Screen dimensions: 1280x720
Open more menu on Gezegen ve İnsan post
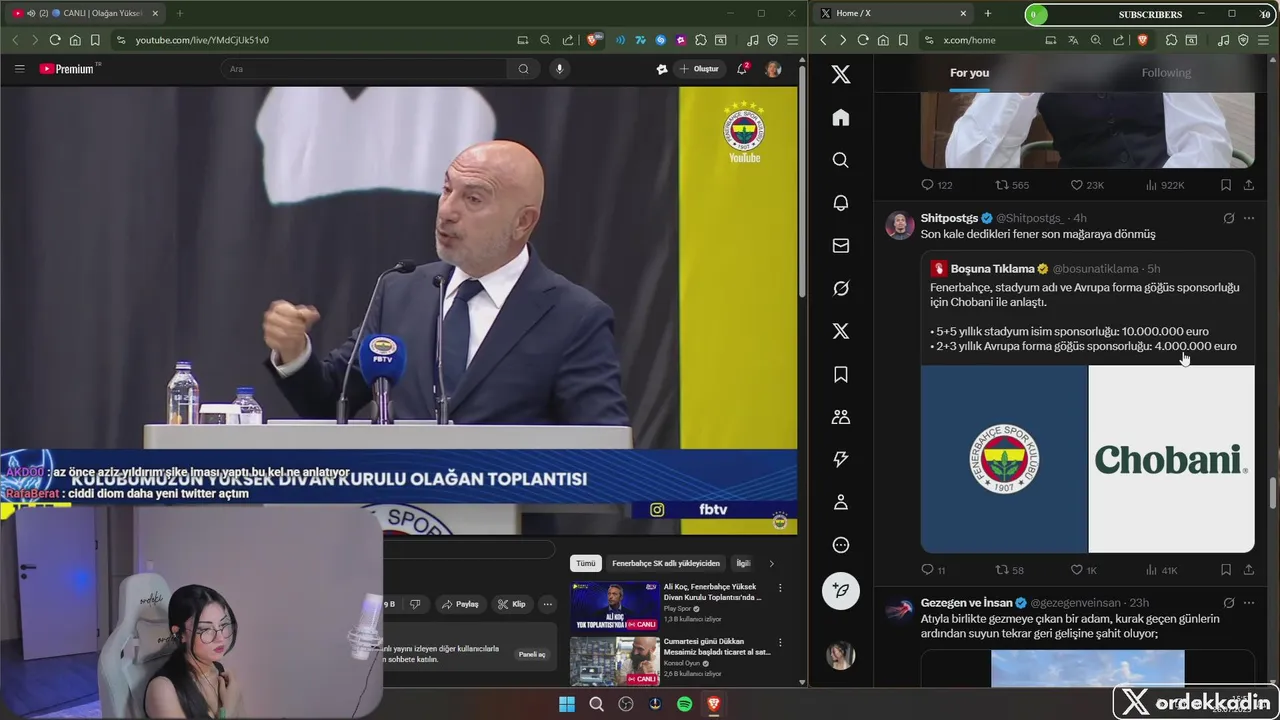1249,603
